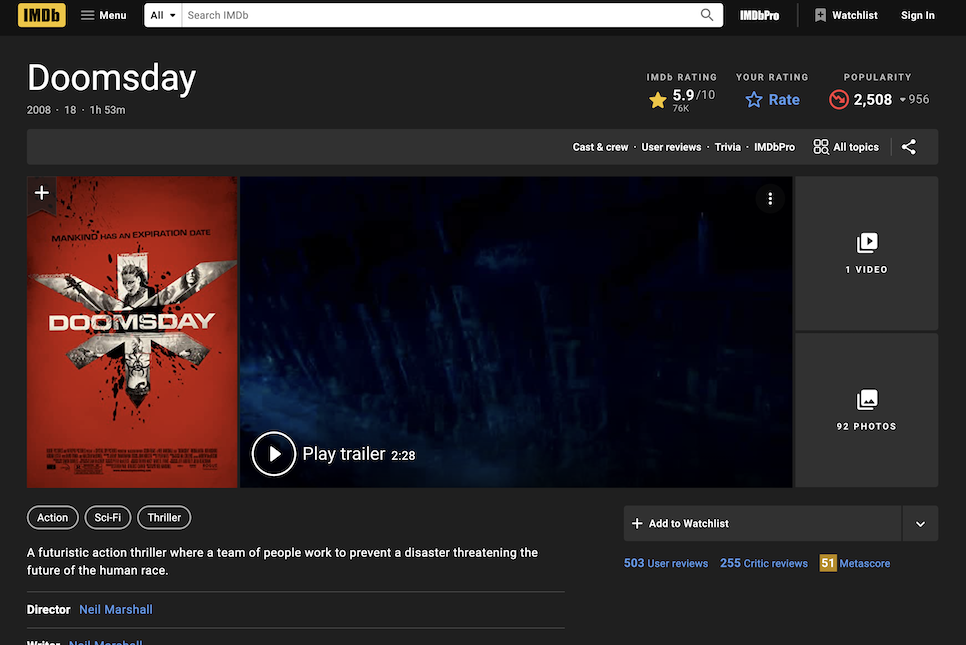966x645 pixels.
Task: Open the 51 Metascore link
Action: tap(854, 563)
